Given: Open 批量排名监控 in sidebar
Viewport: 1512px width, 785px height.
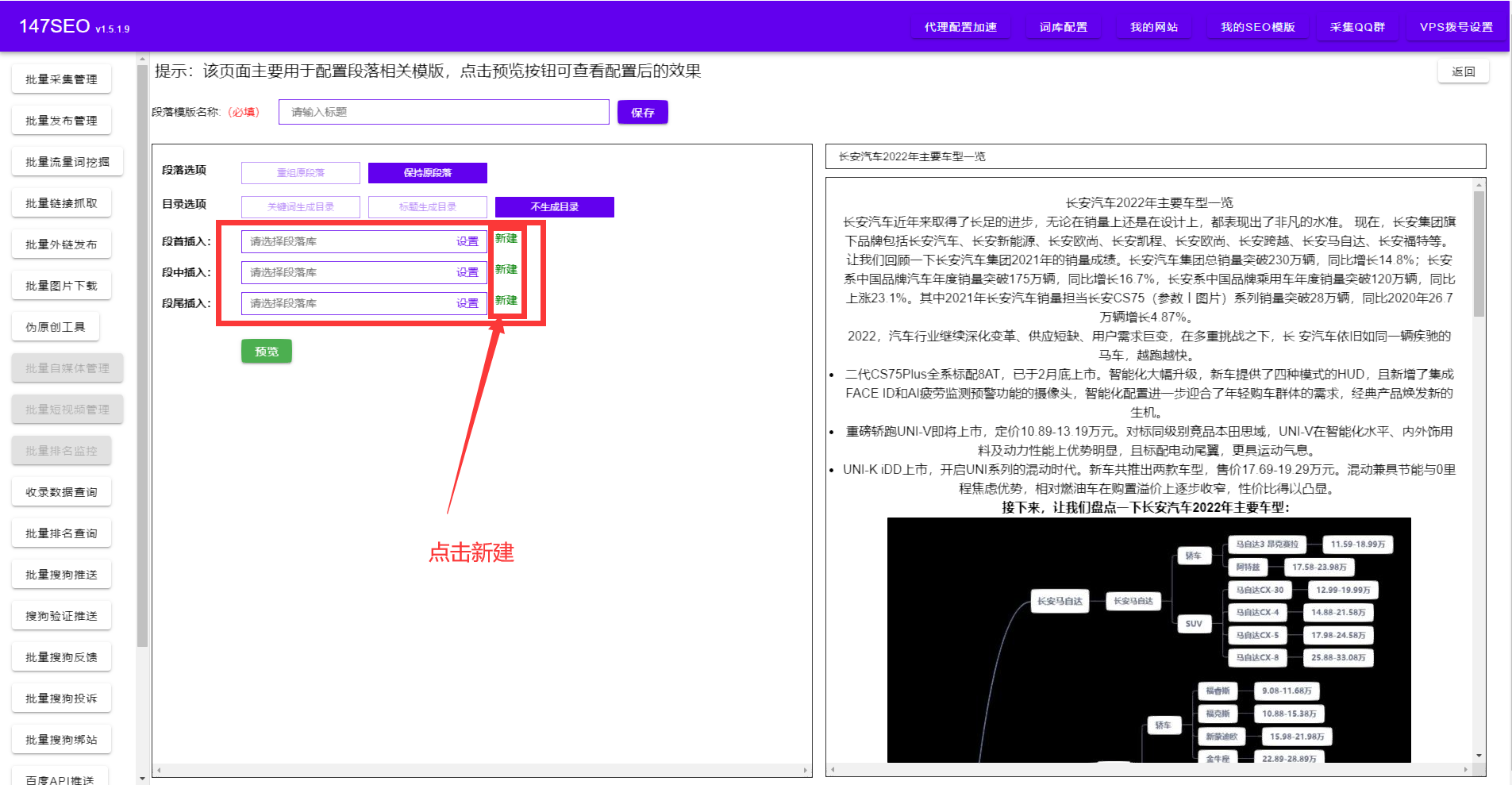Looking at the screenshot, I should coord(61,451).
